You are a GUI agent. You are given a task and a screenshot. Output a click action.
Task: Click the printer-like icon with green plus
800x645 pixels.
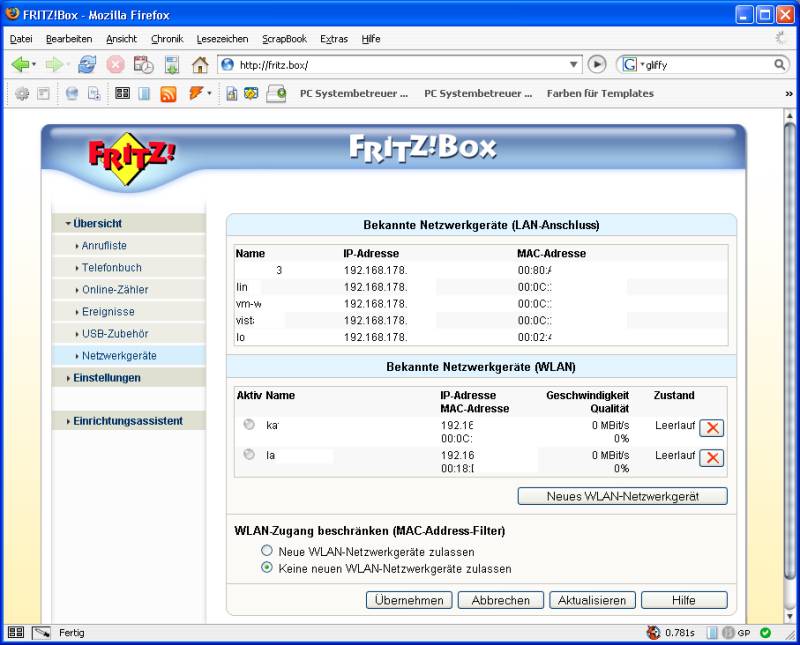(x=276, y=94)
